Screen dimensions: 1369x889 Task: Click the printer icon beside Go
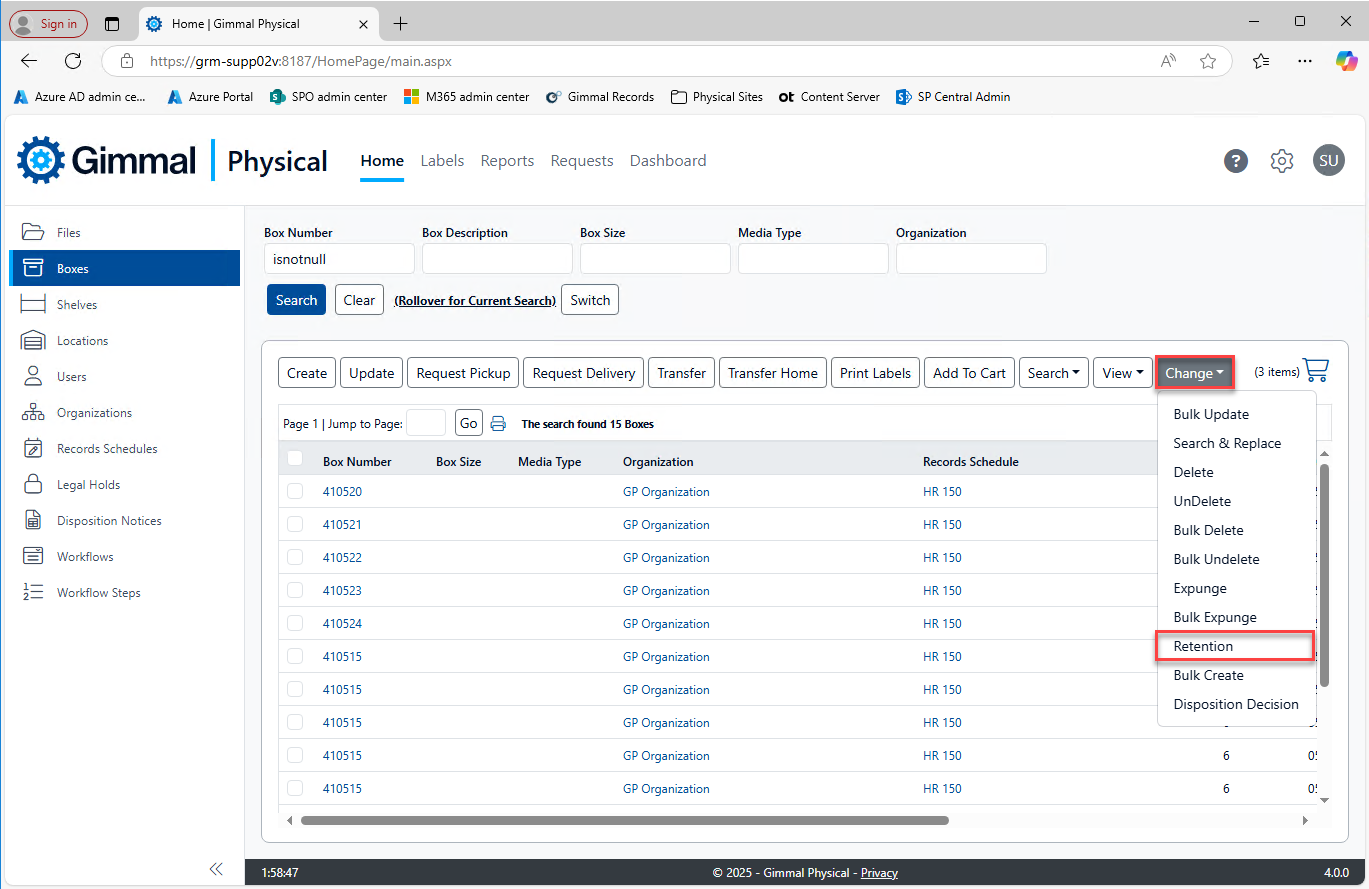(x=498, y=424)
